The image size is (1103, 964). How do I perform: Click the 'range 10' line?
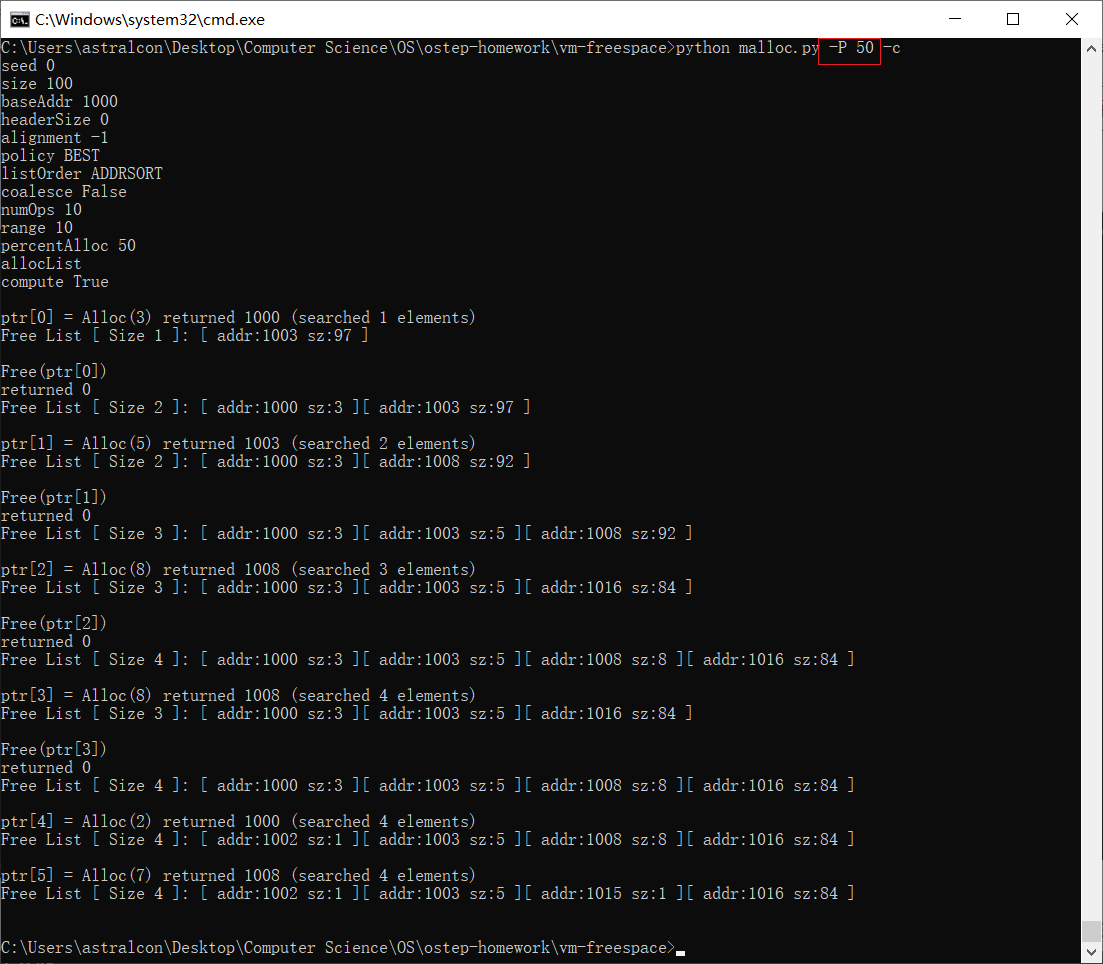tap(37, 228)
